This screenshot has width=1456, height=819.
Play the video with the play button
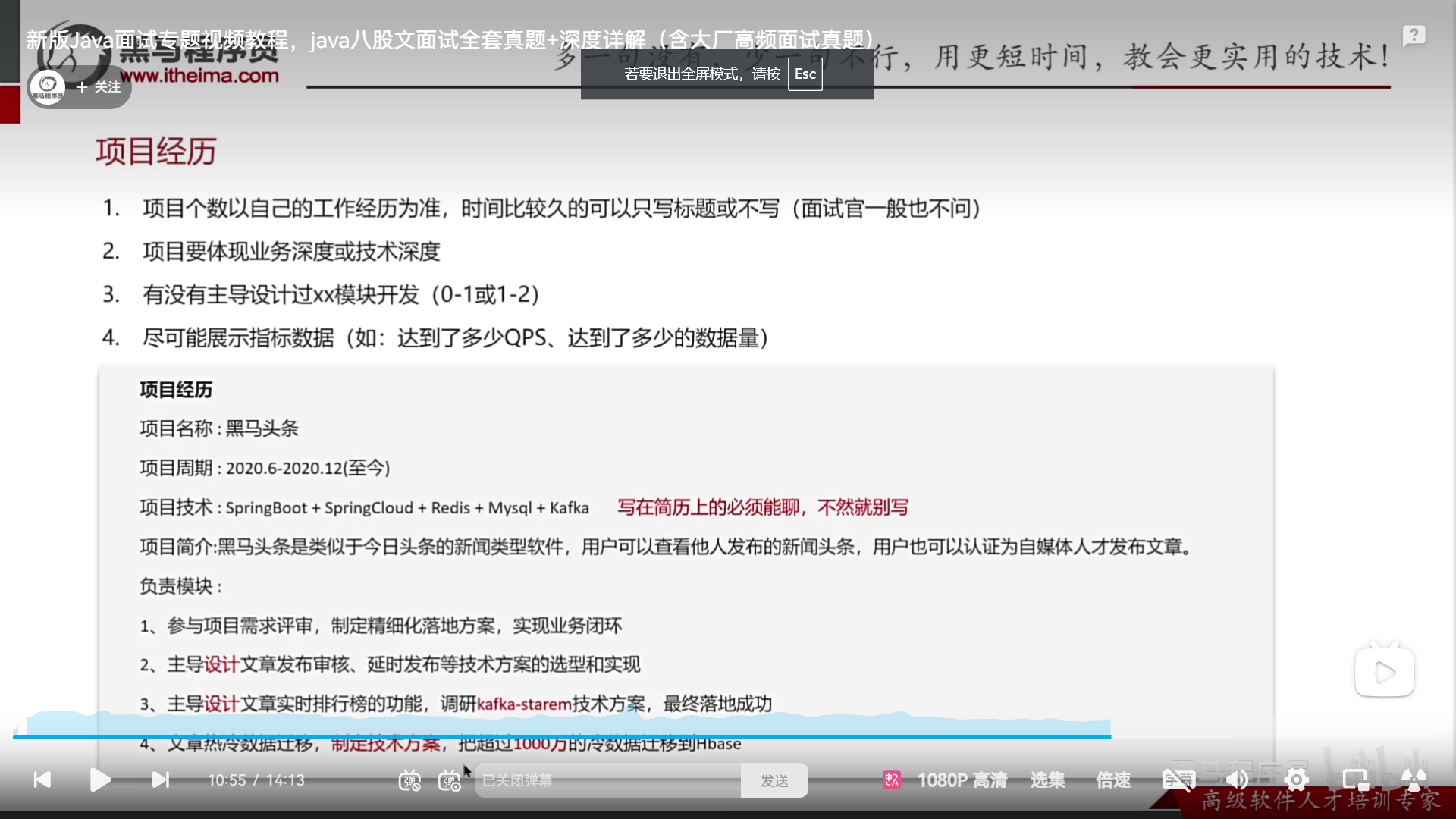(99, 780)
